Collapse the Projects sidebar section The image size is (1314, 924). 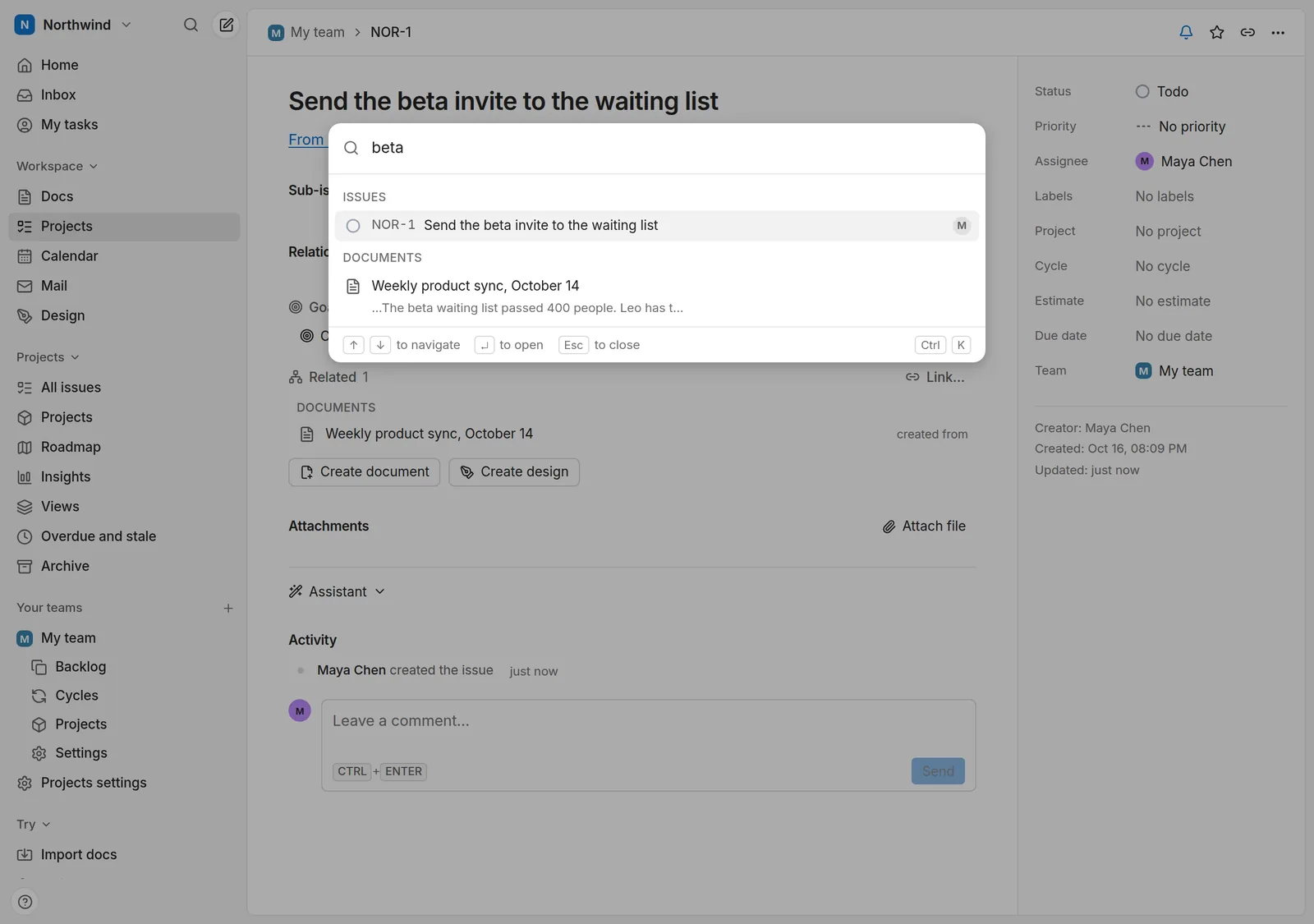coord(48,357)
